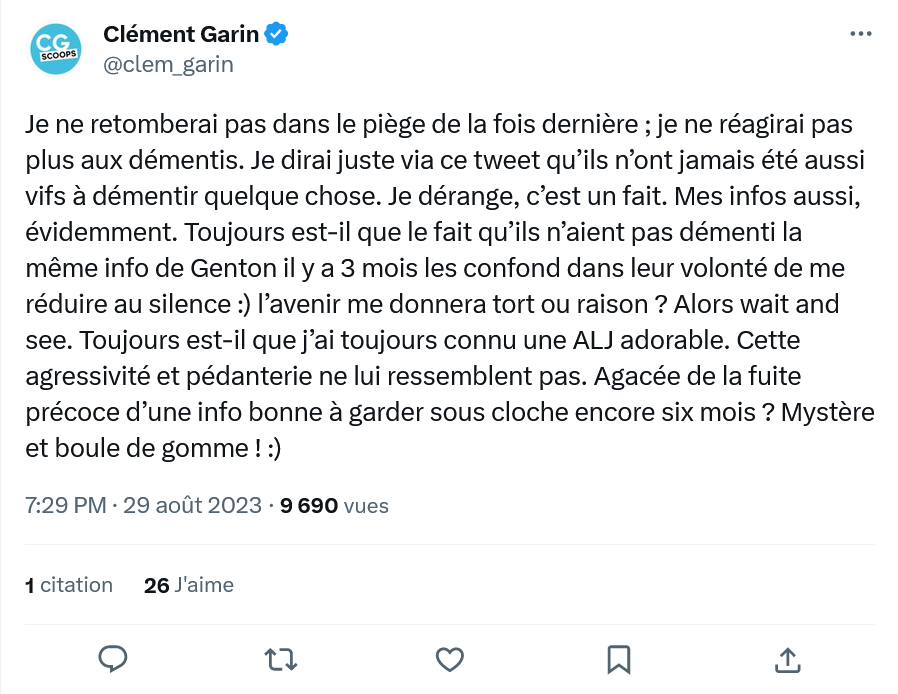The width and height of the screenshot is (898, 694).
Task: Click the blue verified badge
Action: tap(276, 35)
